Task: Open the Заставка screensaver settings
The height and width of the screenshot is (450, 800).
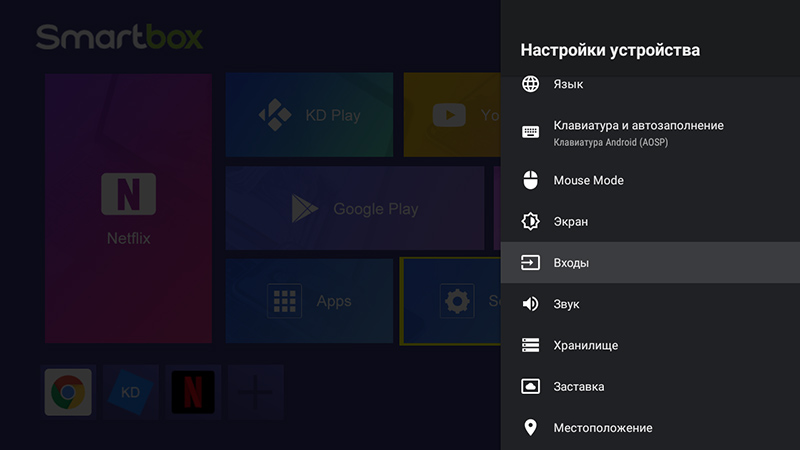Action: tap(650, 387)
